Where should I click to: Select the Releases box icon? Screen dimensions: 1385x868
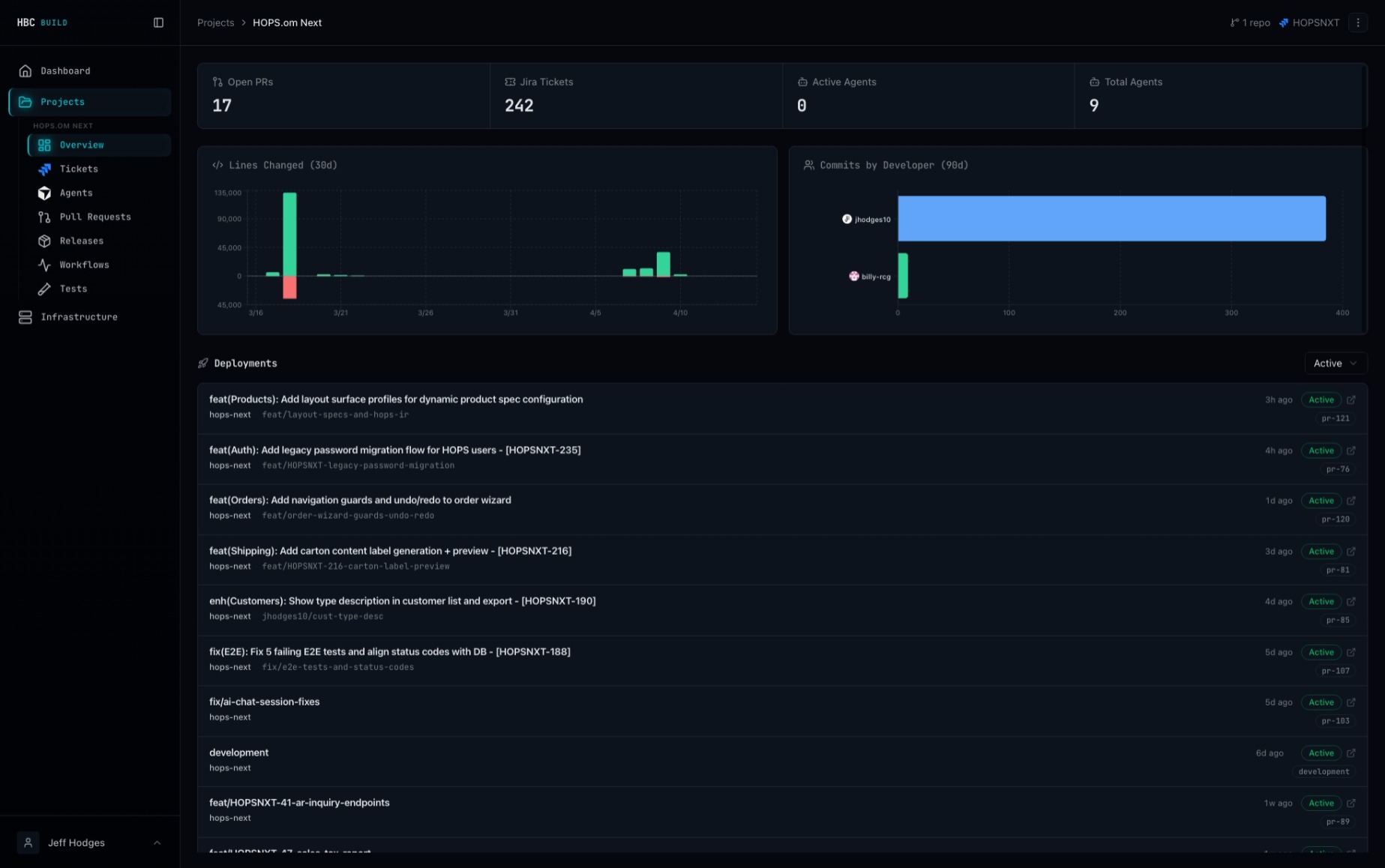[44, 241]
